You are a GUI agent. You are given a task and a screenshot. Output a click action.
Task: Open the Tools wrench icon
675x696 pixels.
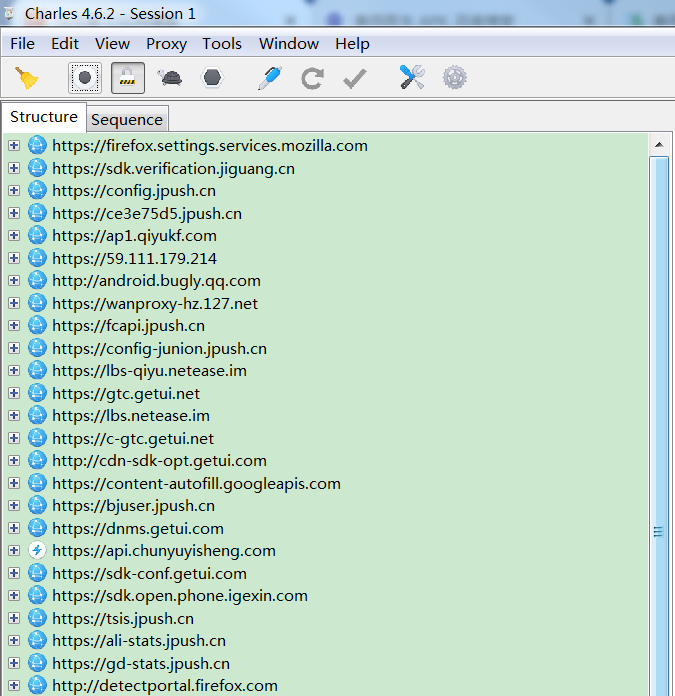pos(412,78)
